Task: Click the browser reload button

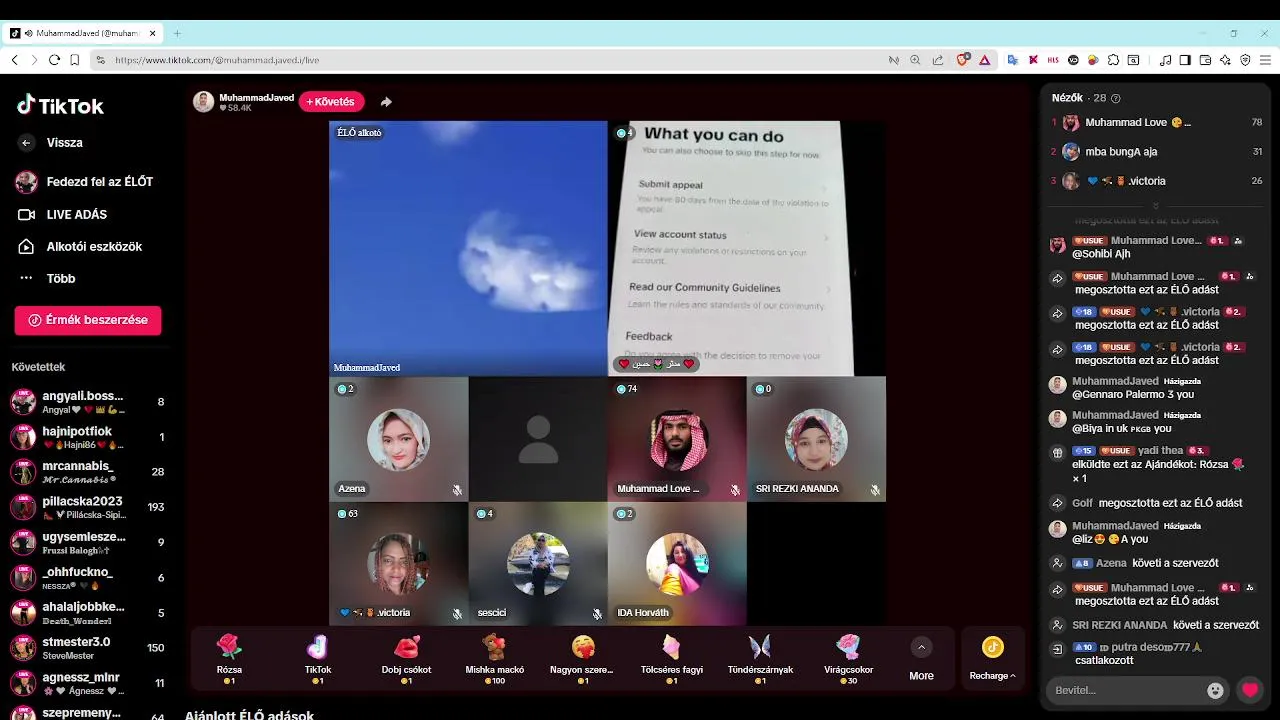Action: [54, 60]
